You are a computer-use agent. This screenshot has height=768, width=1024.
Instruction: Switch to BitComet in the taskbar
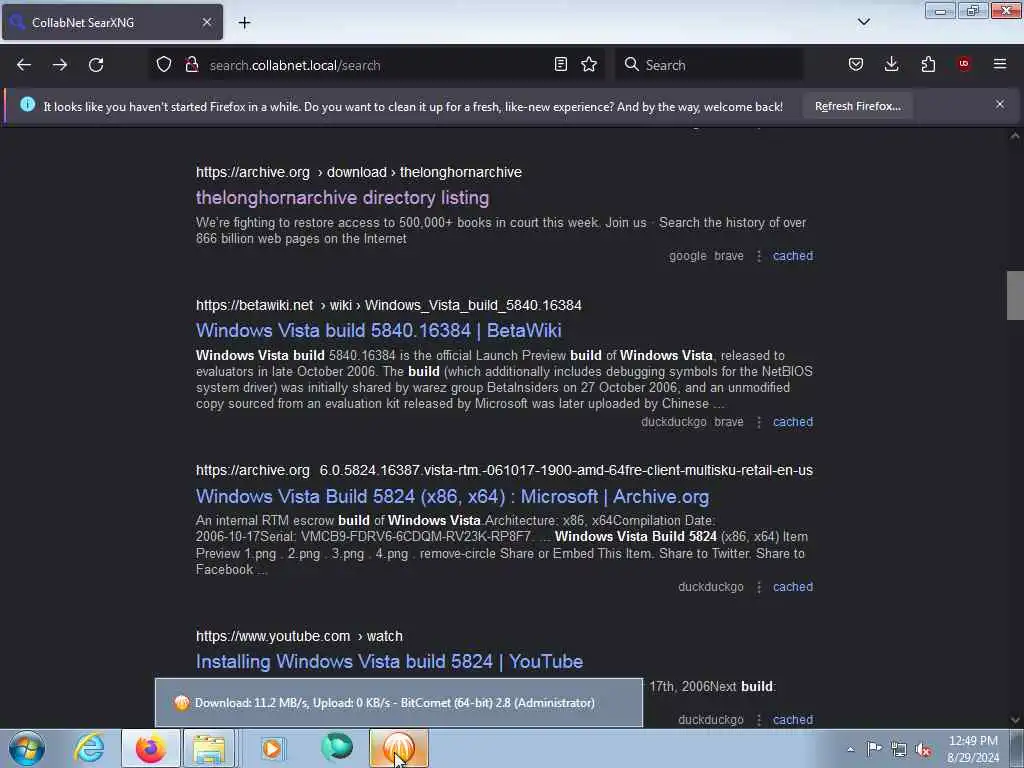(399, 748)
